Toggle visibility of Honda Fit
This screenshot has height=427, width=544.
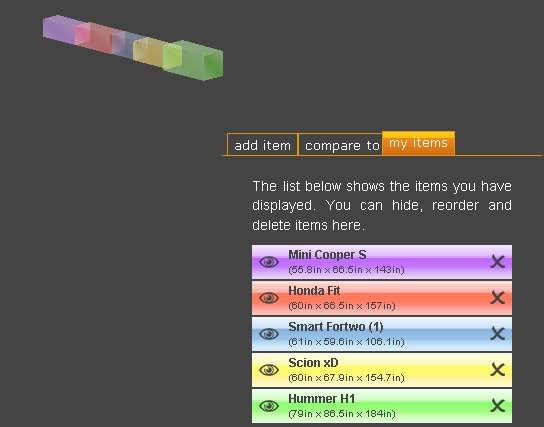(269, 298)
